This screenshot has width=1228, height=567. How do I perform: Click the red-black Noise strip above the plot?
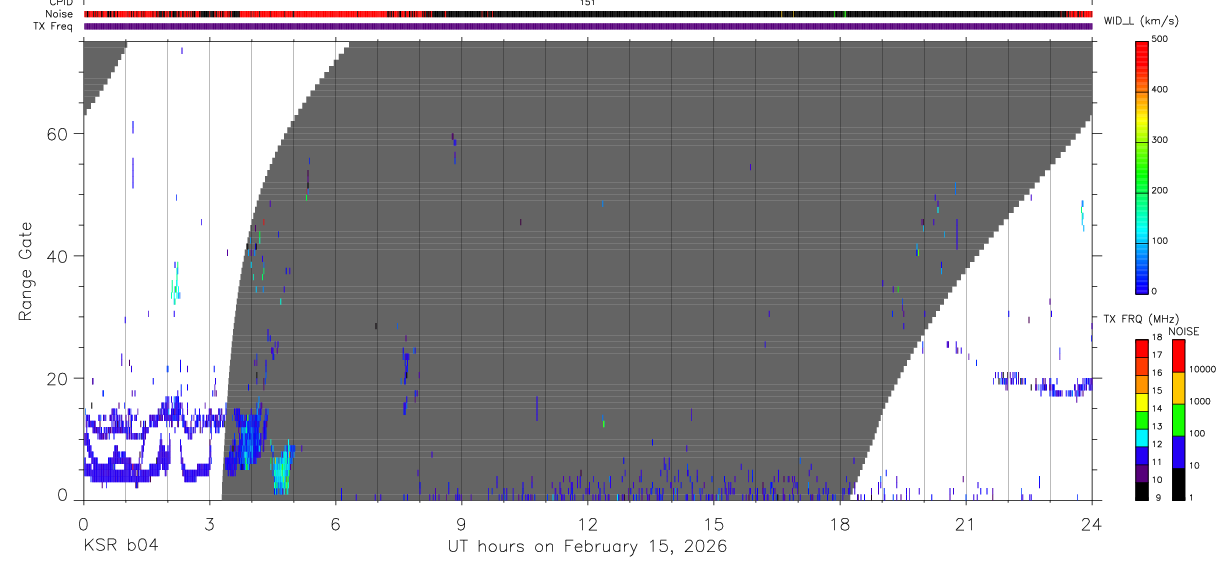(x=588, y=14)
